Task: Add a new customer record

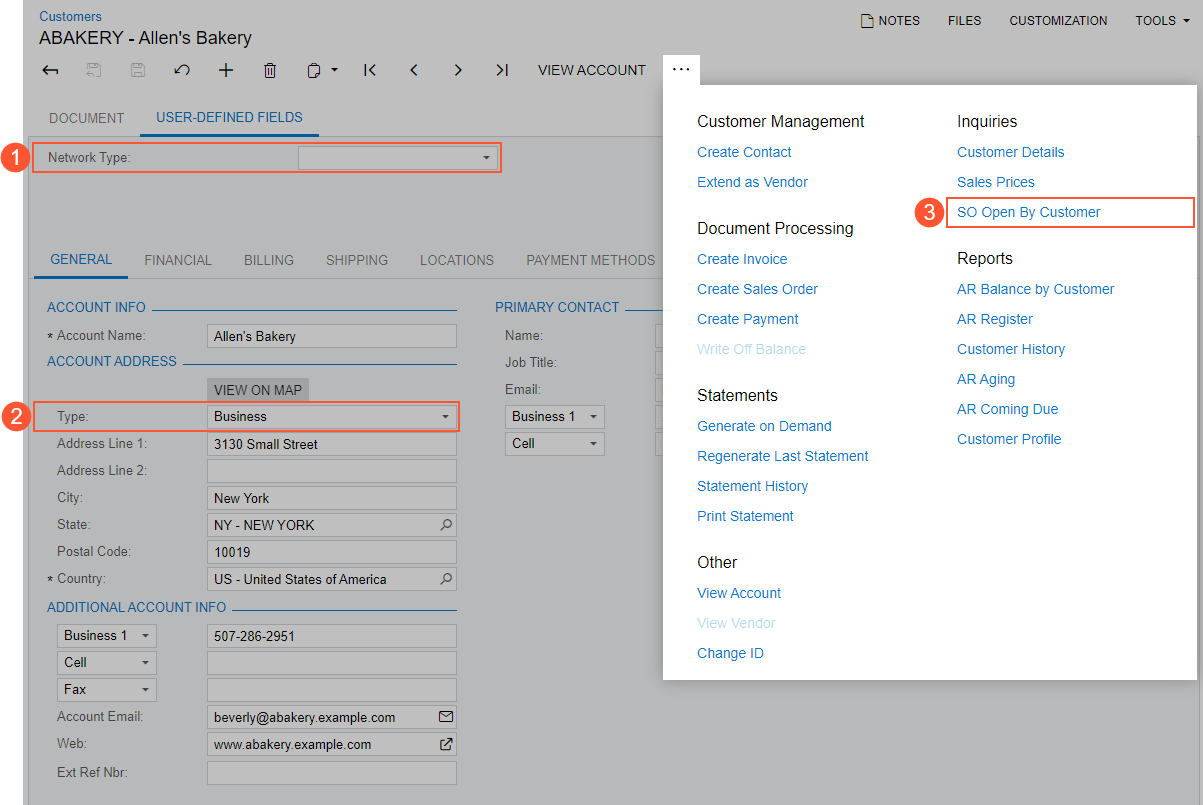Action: pyautogui.click(x=225, y=70)
